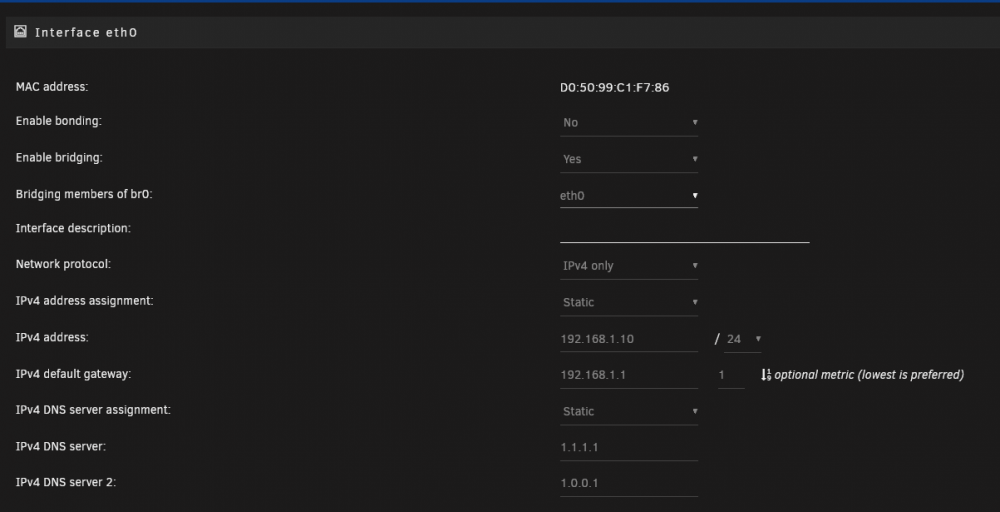Open the Enable bridging dropdown
Screen dimensions: 1000x512
[629, 159]
